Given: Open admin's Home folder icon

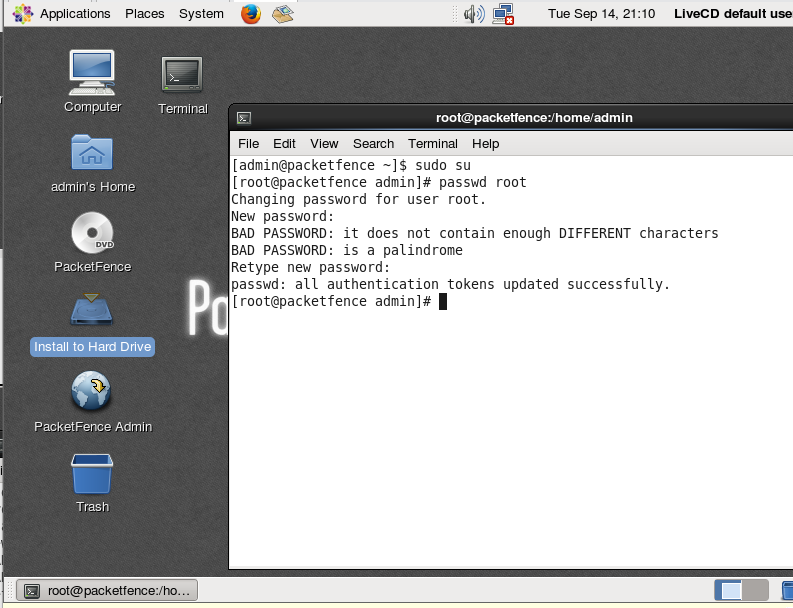Looking at the screenshot, I should 92,152.
